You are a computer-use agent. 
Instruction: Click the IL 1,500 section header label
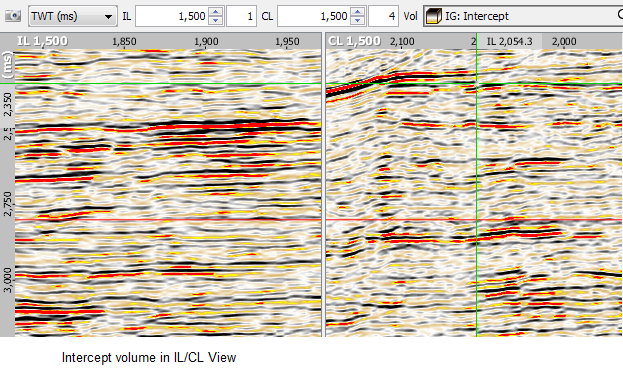(x=42, y=41)
